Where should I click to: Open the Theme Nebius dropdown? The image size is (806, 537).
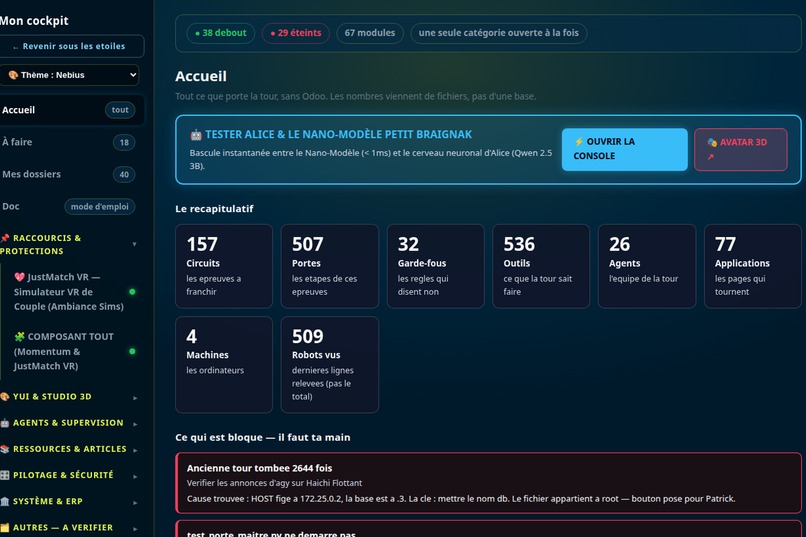(69, 75)
